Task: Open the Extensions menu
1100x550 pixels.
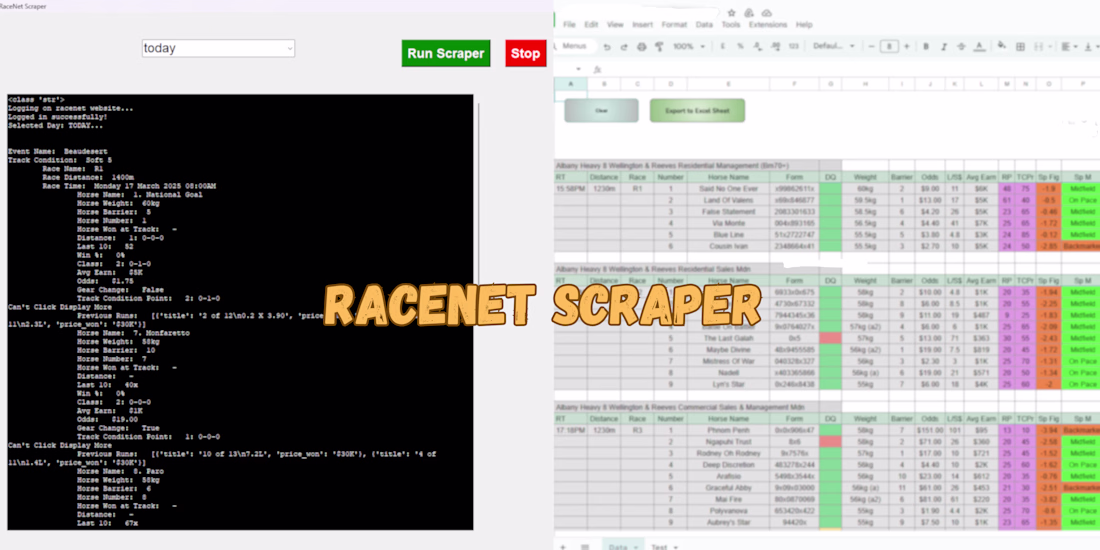Action: 767,25
